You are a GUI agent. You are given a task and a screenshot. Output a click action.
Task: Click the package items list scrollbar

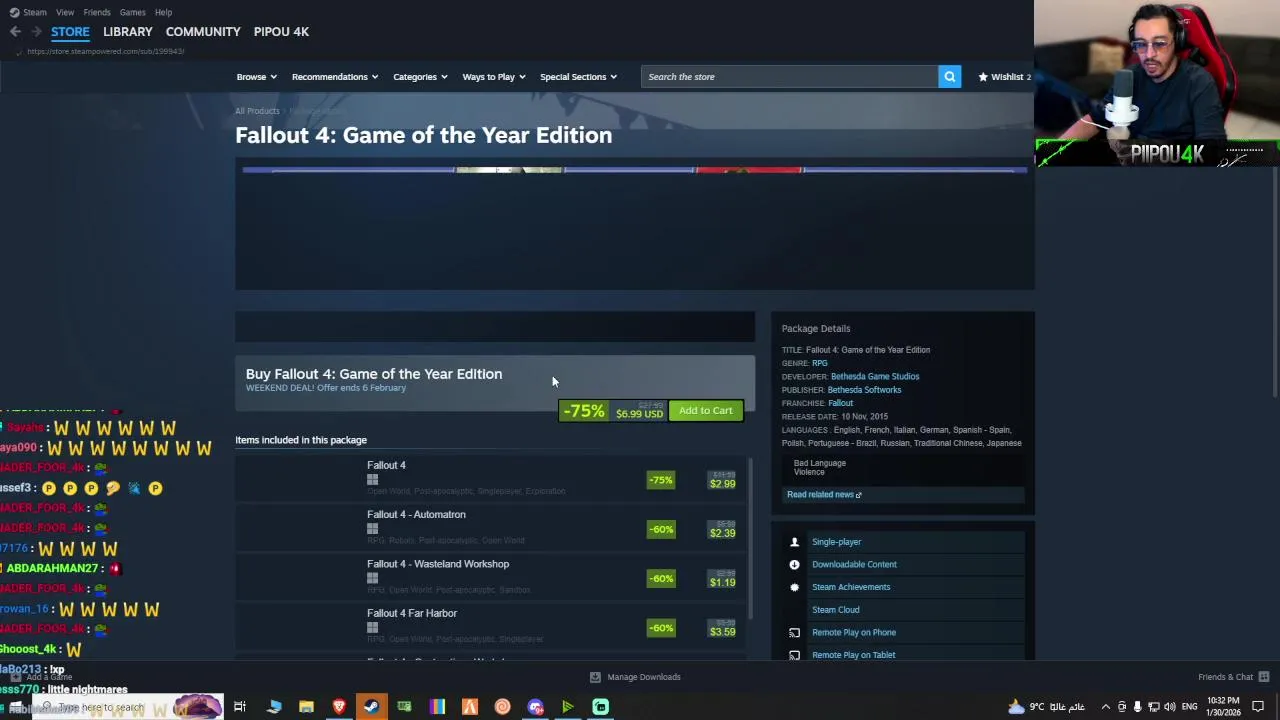coord(750,540)
